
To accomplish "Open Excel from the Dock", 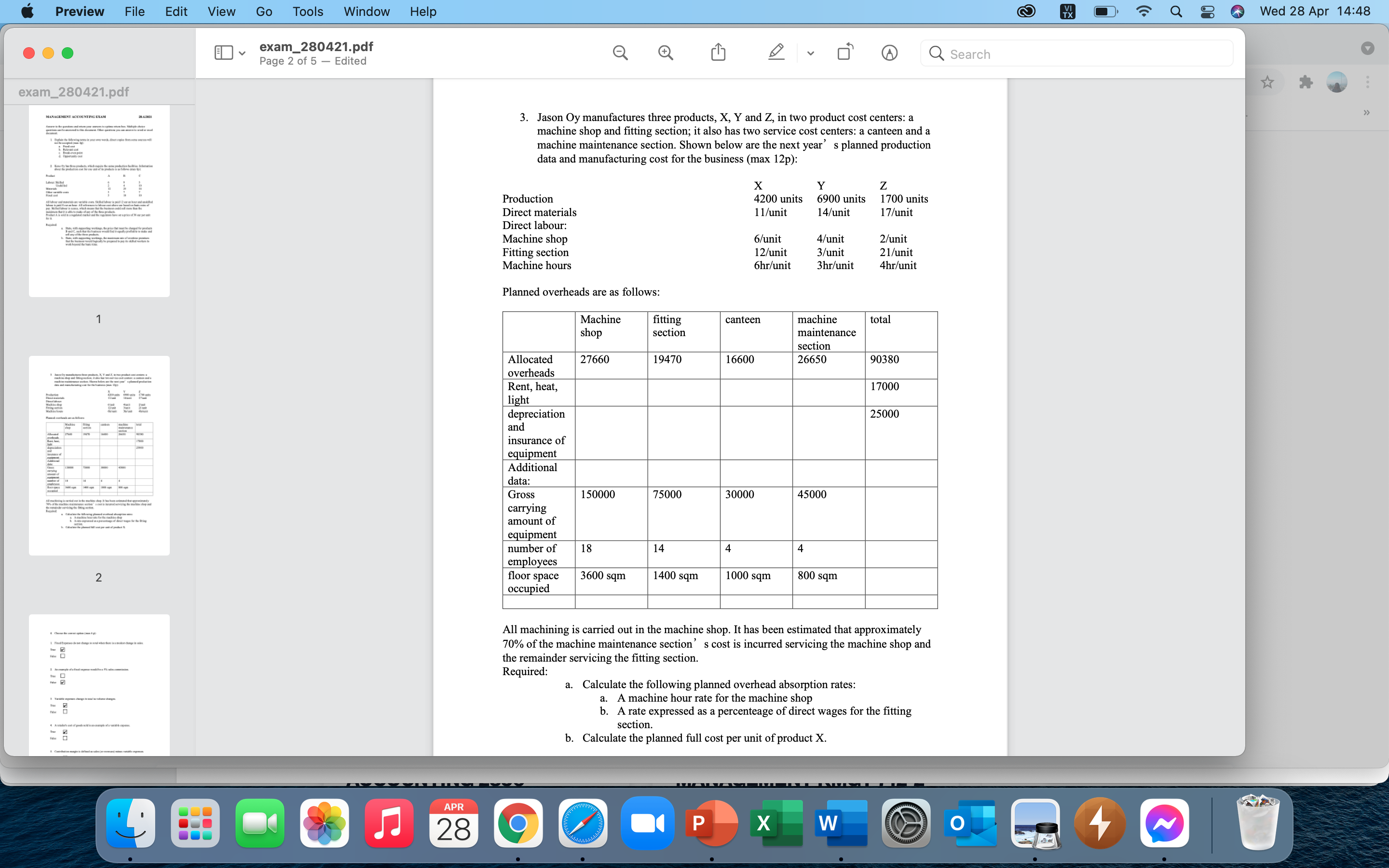I will pos(776,823).
